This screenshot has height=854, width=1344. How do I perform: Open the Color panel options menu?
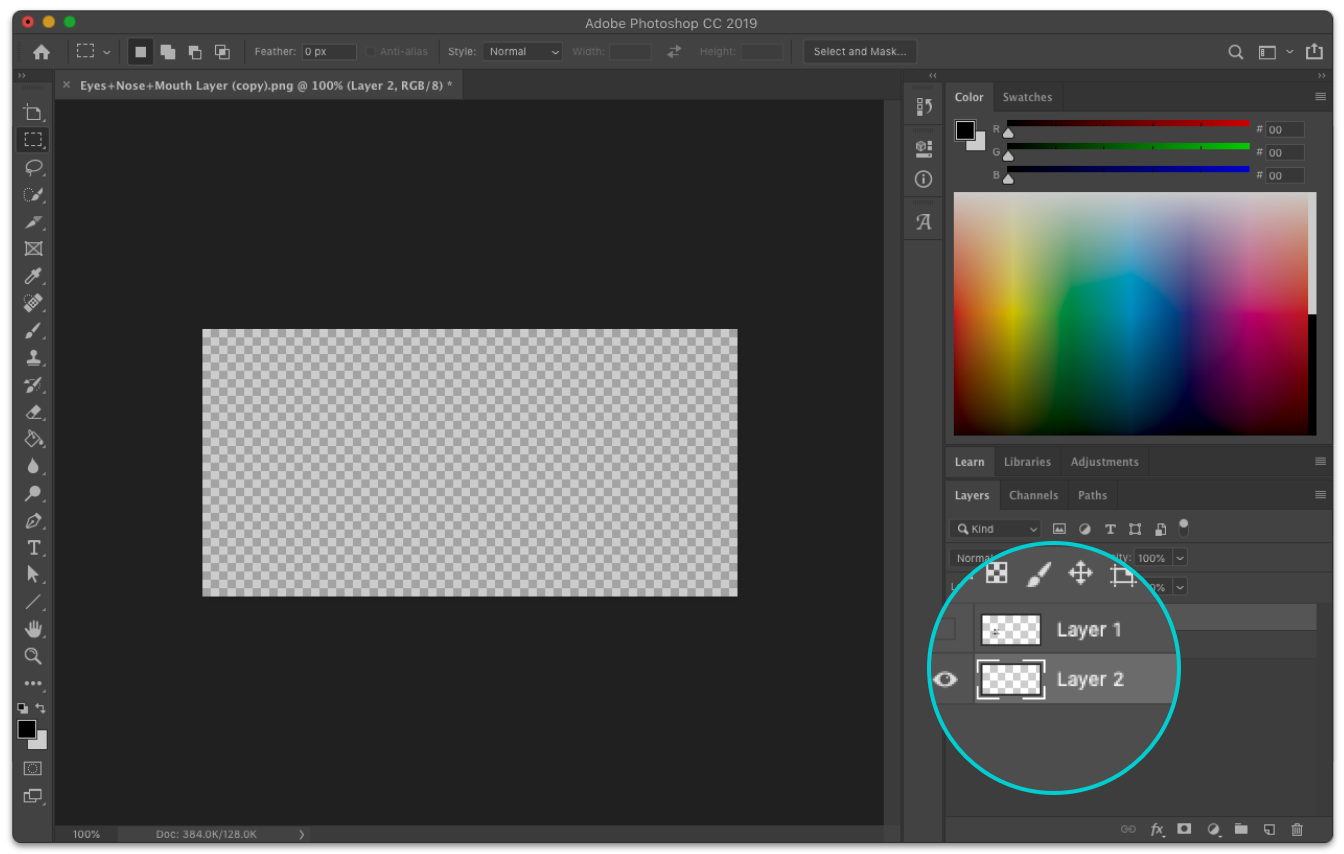pos(1320,97)
